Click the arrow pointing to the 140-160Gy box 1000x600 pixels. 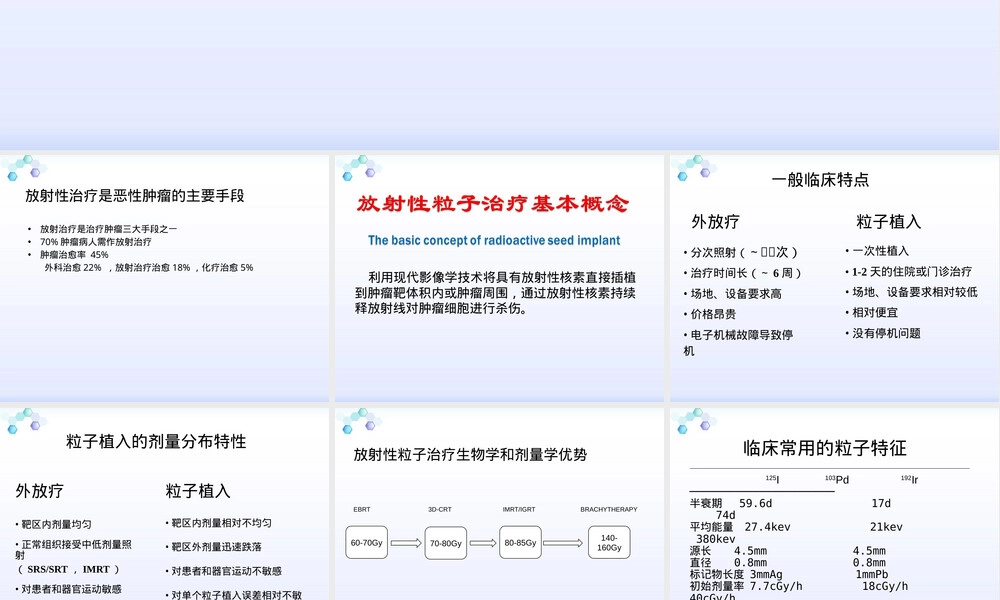coord(563,543)
